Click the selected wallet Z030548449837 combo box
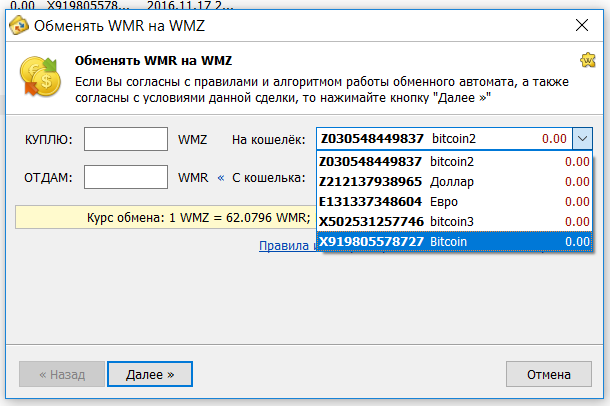The width and height of the screenshot is (610, 406). [x=443, y=139]
